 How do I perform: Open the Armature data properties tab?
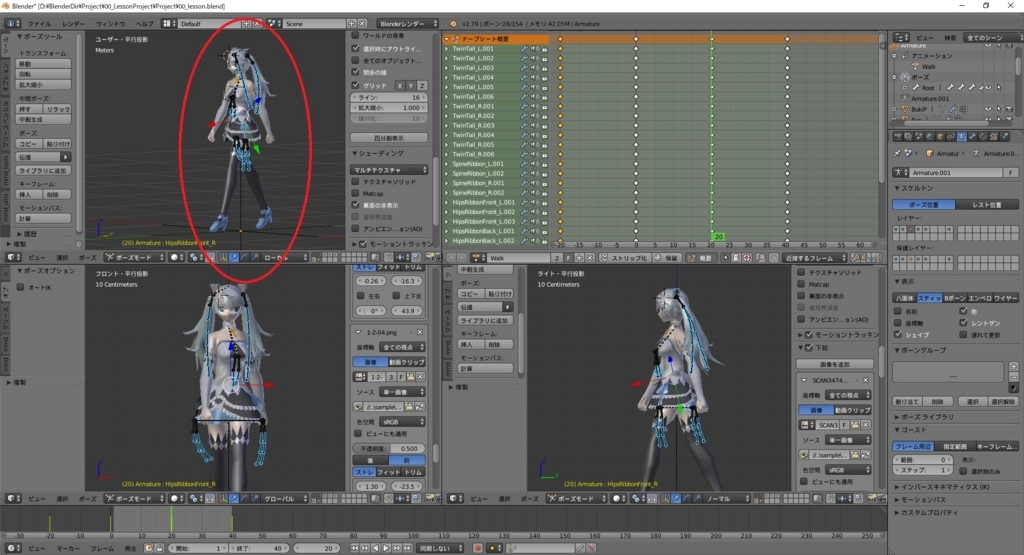click(x=961, y=136)
